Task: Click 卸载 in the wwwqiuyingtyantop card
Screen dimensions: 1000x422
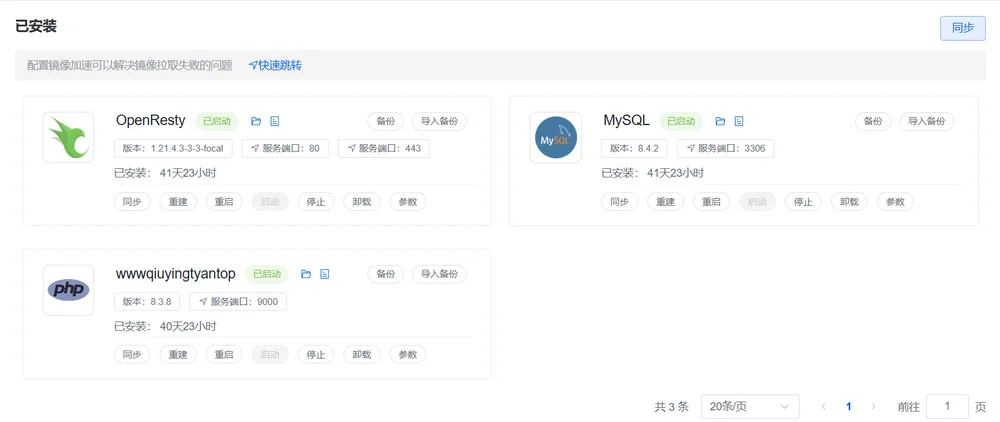Action: click(x=362, y=354)
